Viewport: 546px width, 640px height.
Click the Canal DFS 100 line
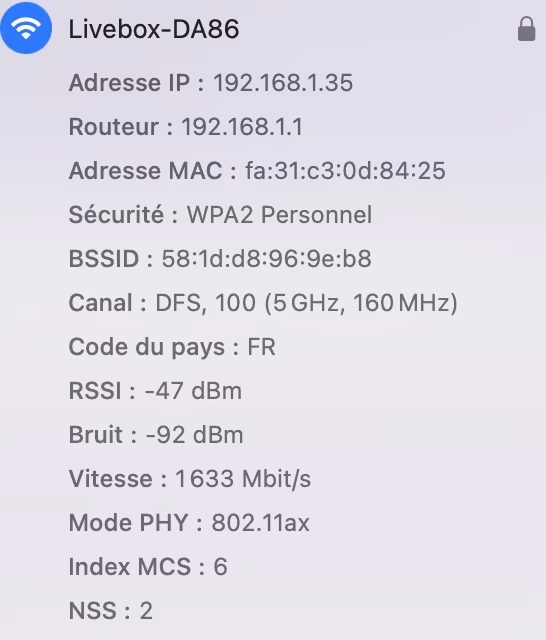click(263, 303)
